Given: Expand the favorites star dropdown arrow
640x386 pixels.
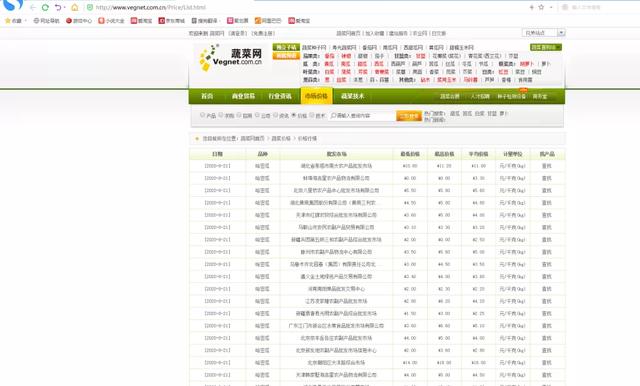Looking at the screenshot, I should (x=26, y=20).
